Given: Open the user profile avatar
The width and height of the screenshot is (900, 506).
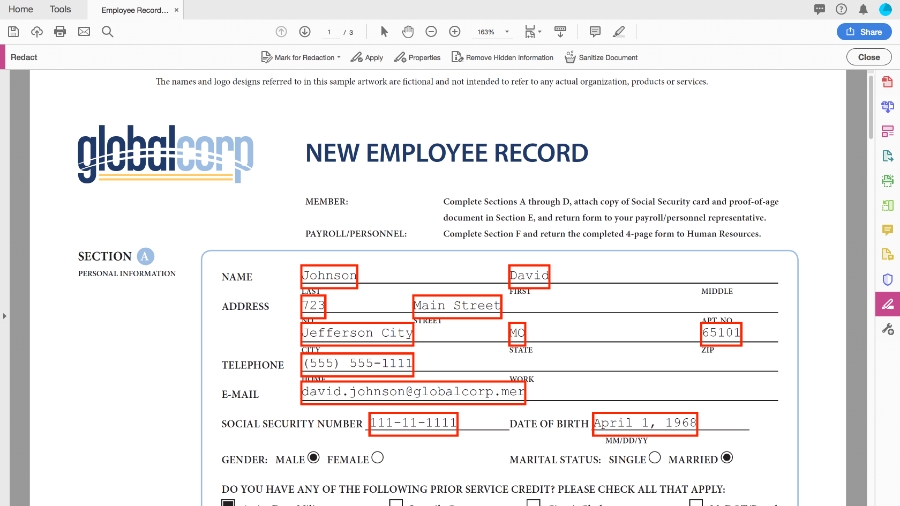Looking at the screenshot, I should click(x=886, y=9).
